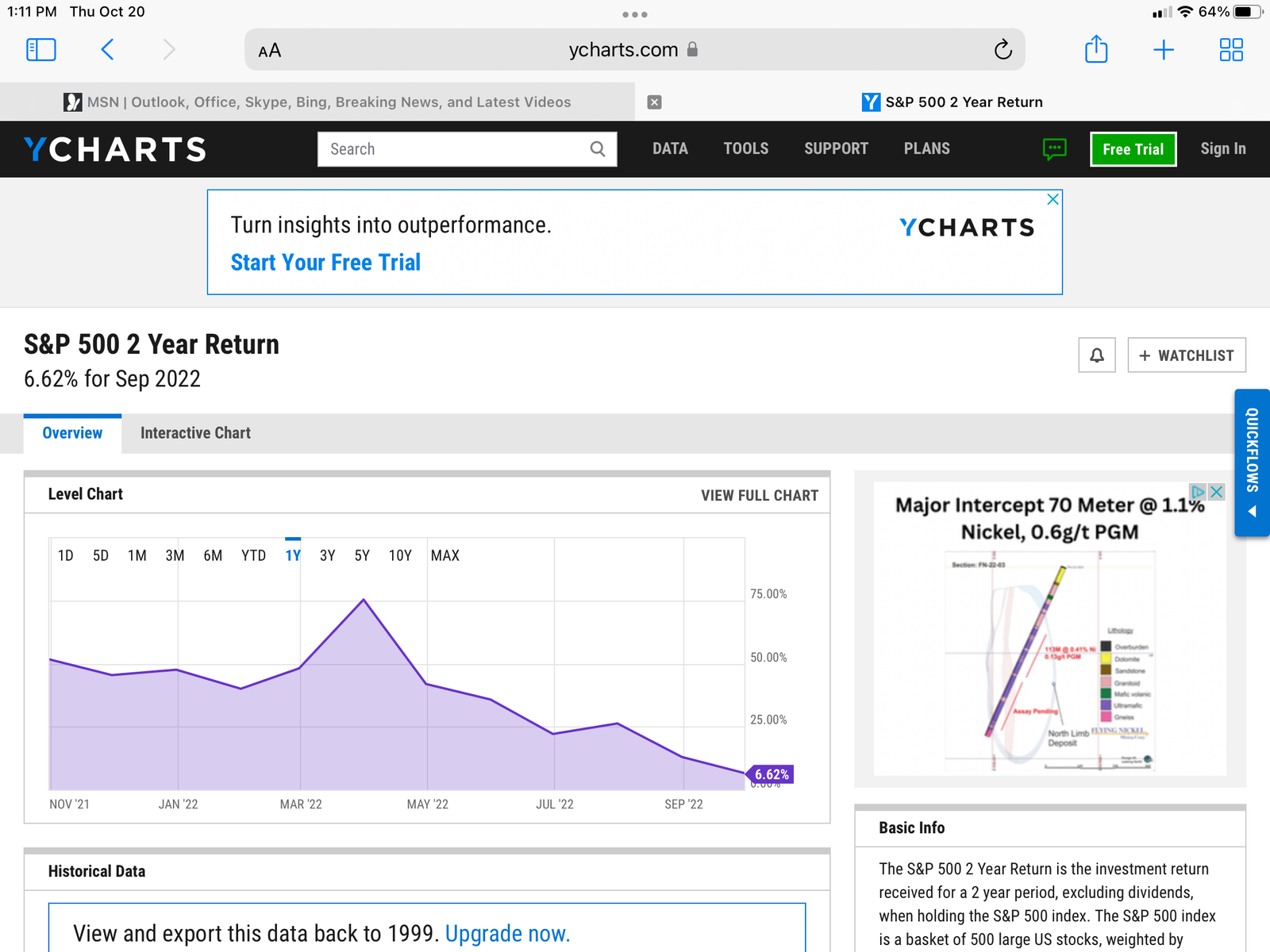Add to WATCHLIST button
Screen dimensions: 1270x952
1187,355
